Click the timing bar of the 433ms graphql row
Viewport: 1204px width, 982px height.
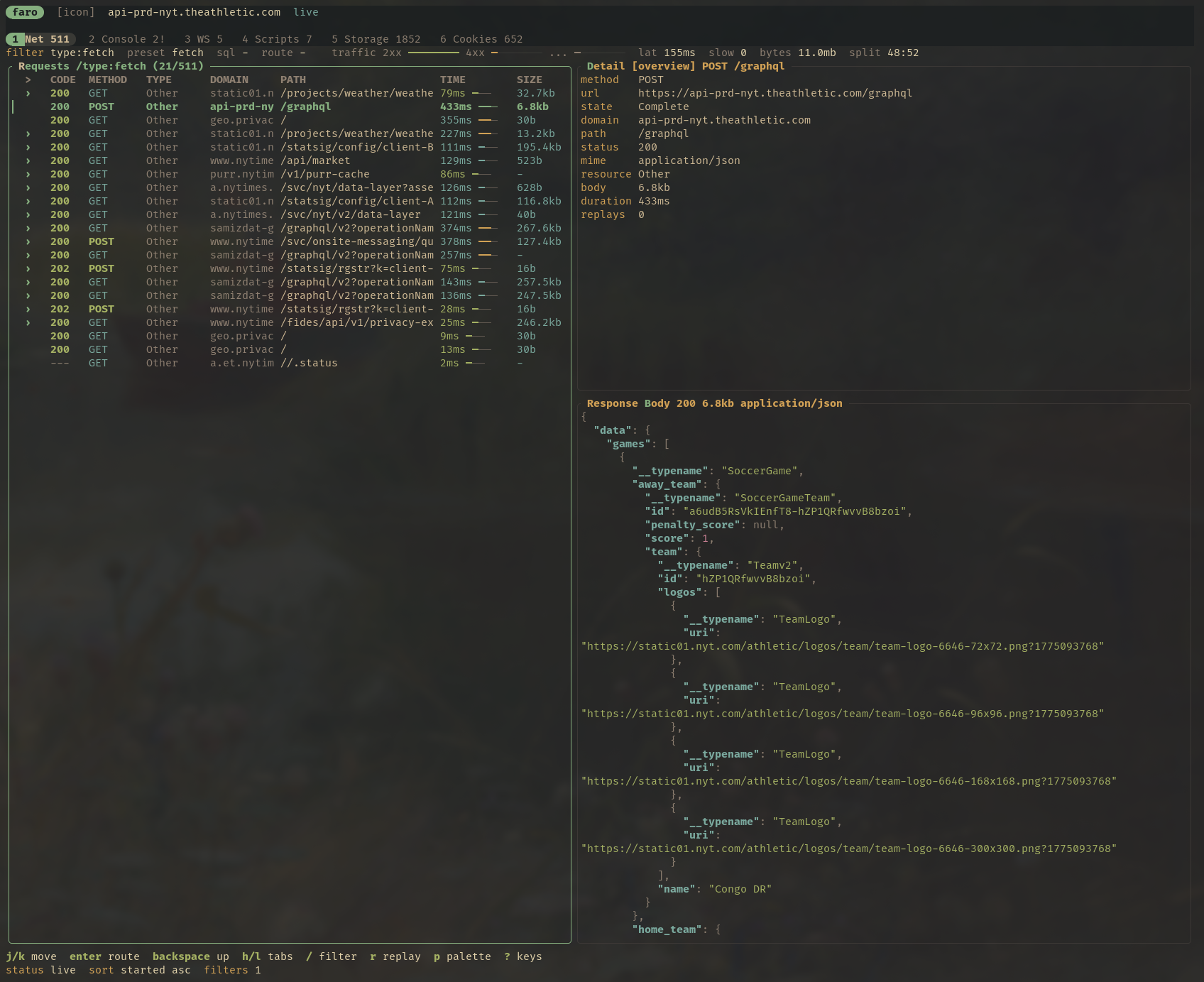[x=488, y=107]
